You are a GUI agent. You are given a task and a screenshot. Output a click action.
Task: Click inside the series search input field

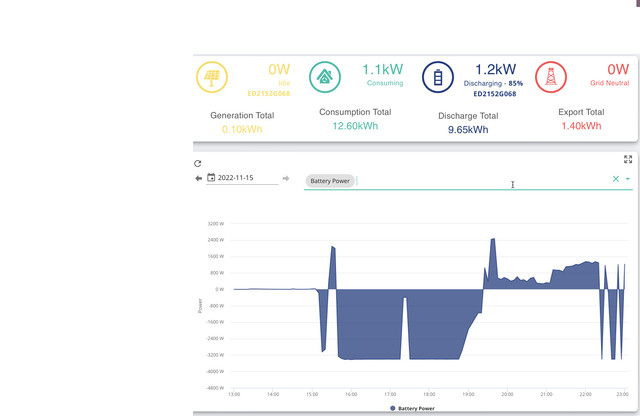coord(482,181)
